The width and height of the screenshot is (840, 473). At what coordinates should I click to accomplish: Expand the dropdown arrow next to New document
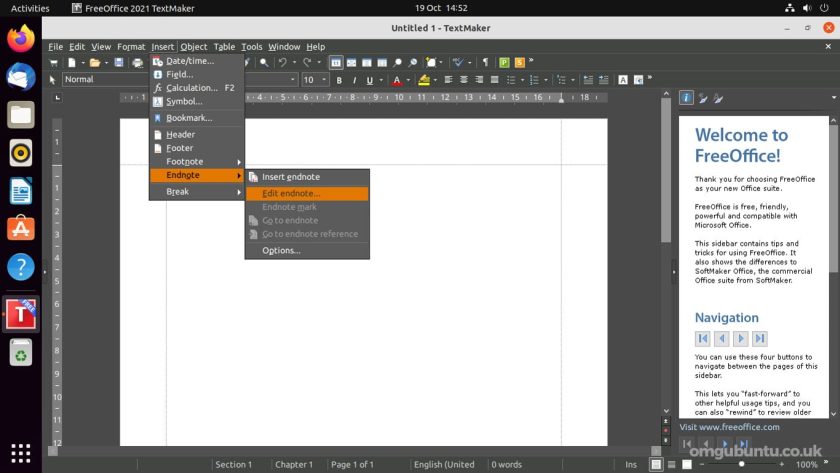pos(83,63)
